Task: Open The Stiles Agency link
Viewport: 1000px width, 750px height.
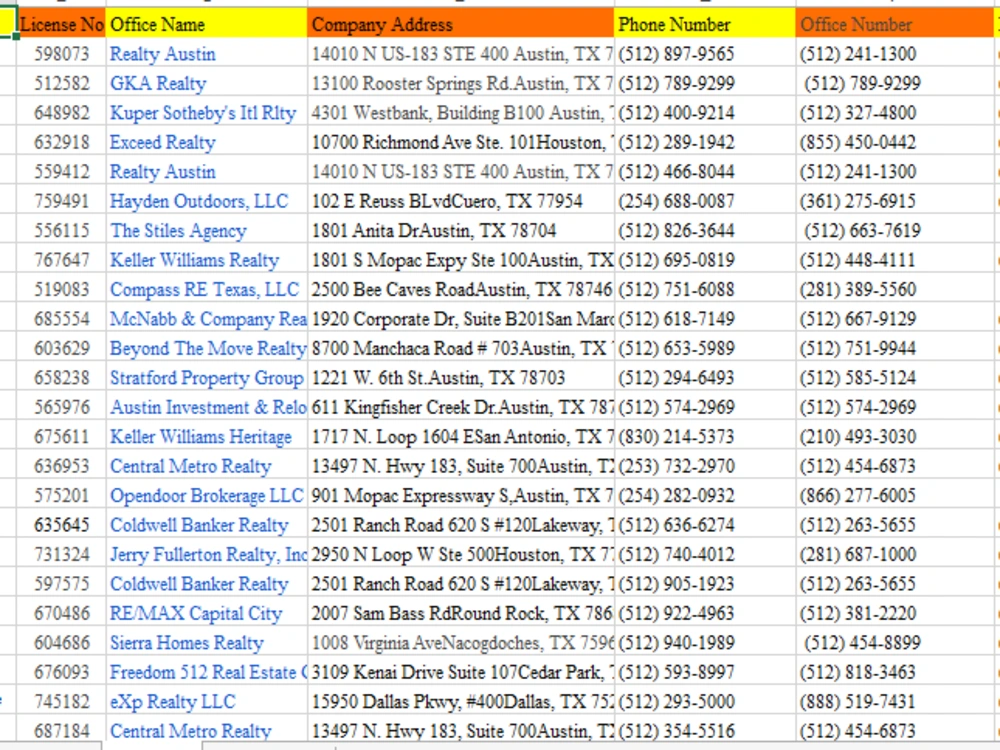Action: (x=178, y=231)
